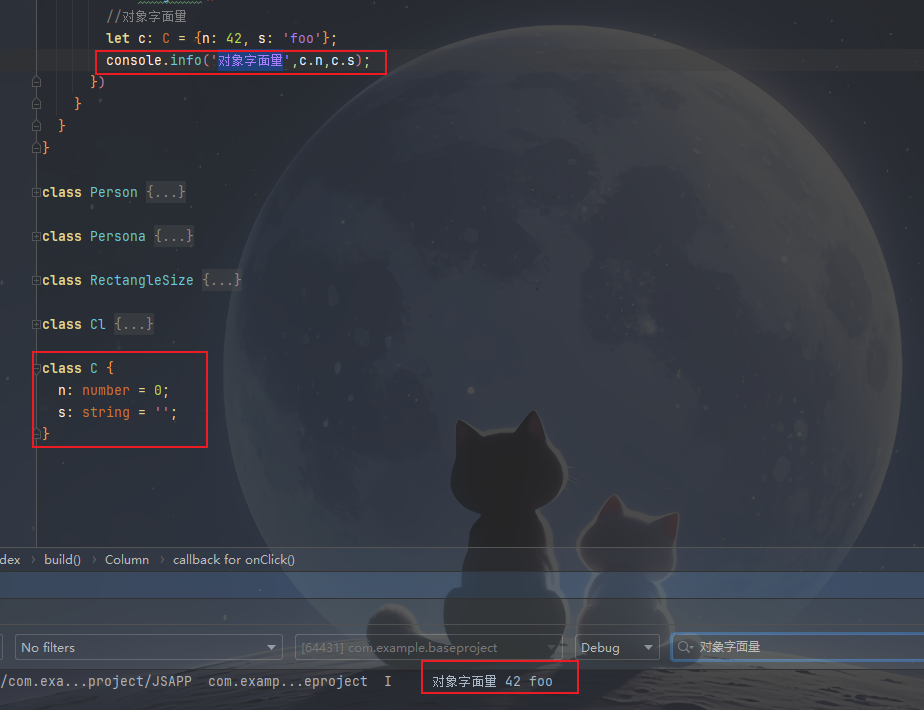Viewport: 924px width, 710px height.
Task: Click the fold-end marker of class C
Action: [36, 434]
